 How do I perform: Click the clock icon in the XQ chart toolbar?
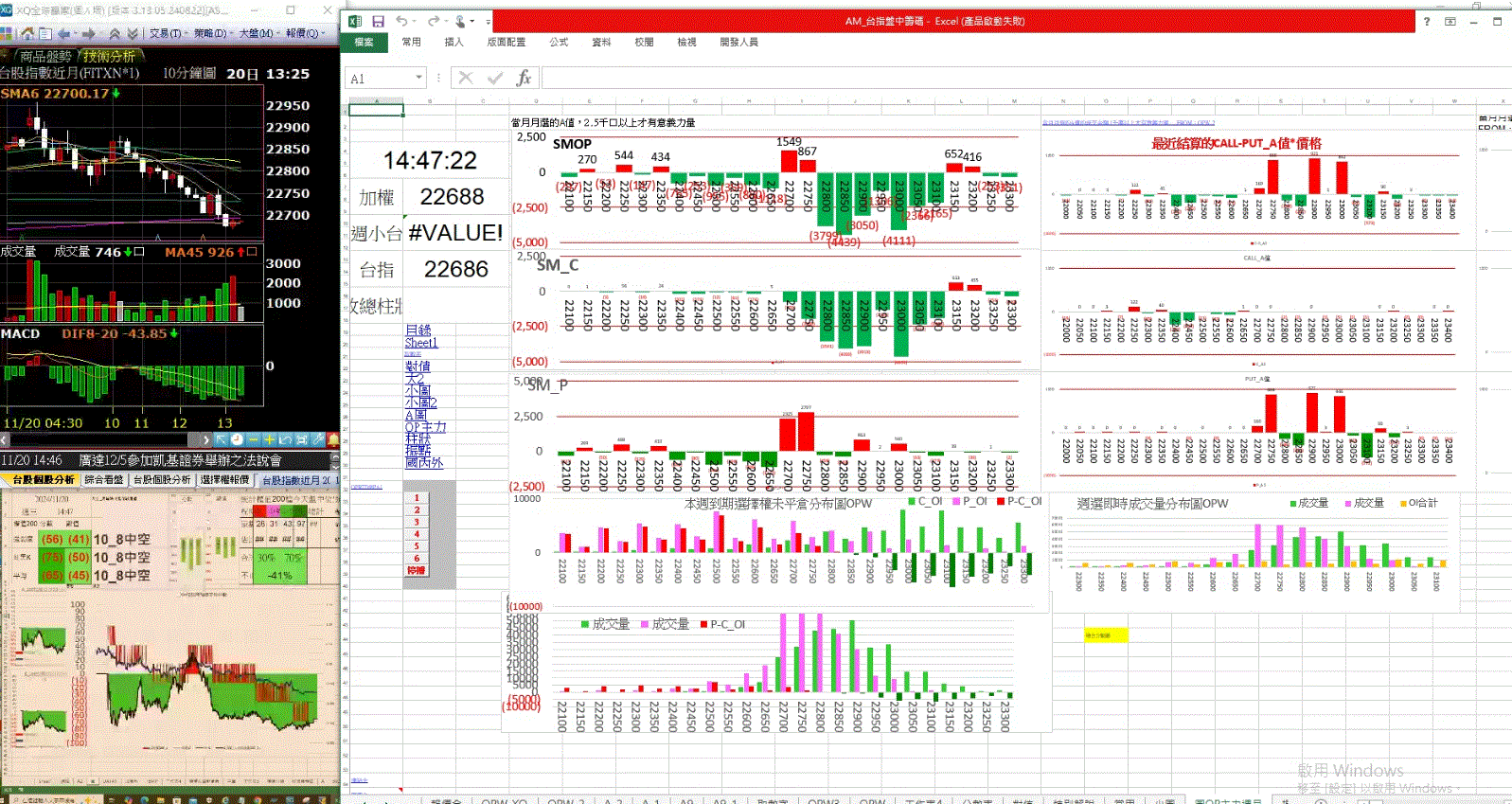click(x=237, y=439)
